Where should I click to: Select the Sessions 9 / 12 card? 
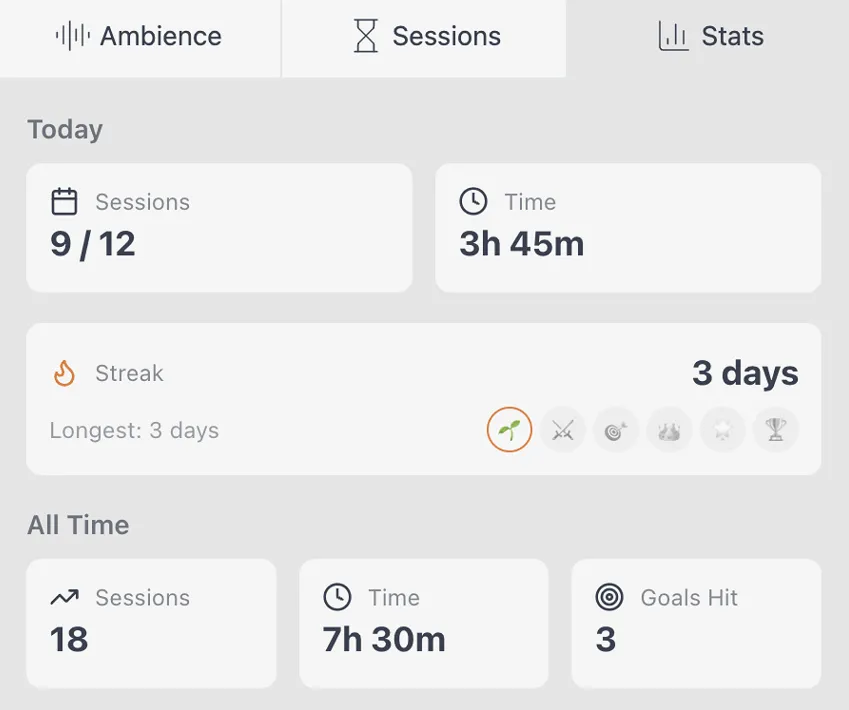click(x=219, y=227)
